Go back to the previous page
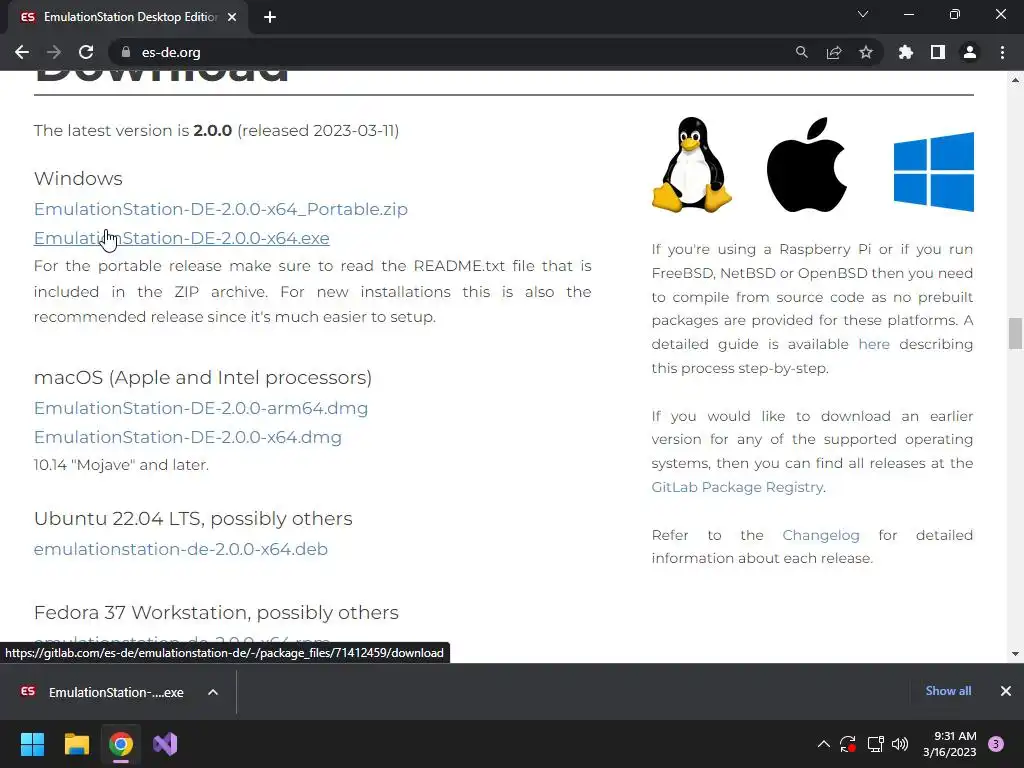 tap(22, 52)
